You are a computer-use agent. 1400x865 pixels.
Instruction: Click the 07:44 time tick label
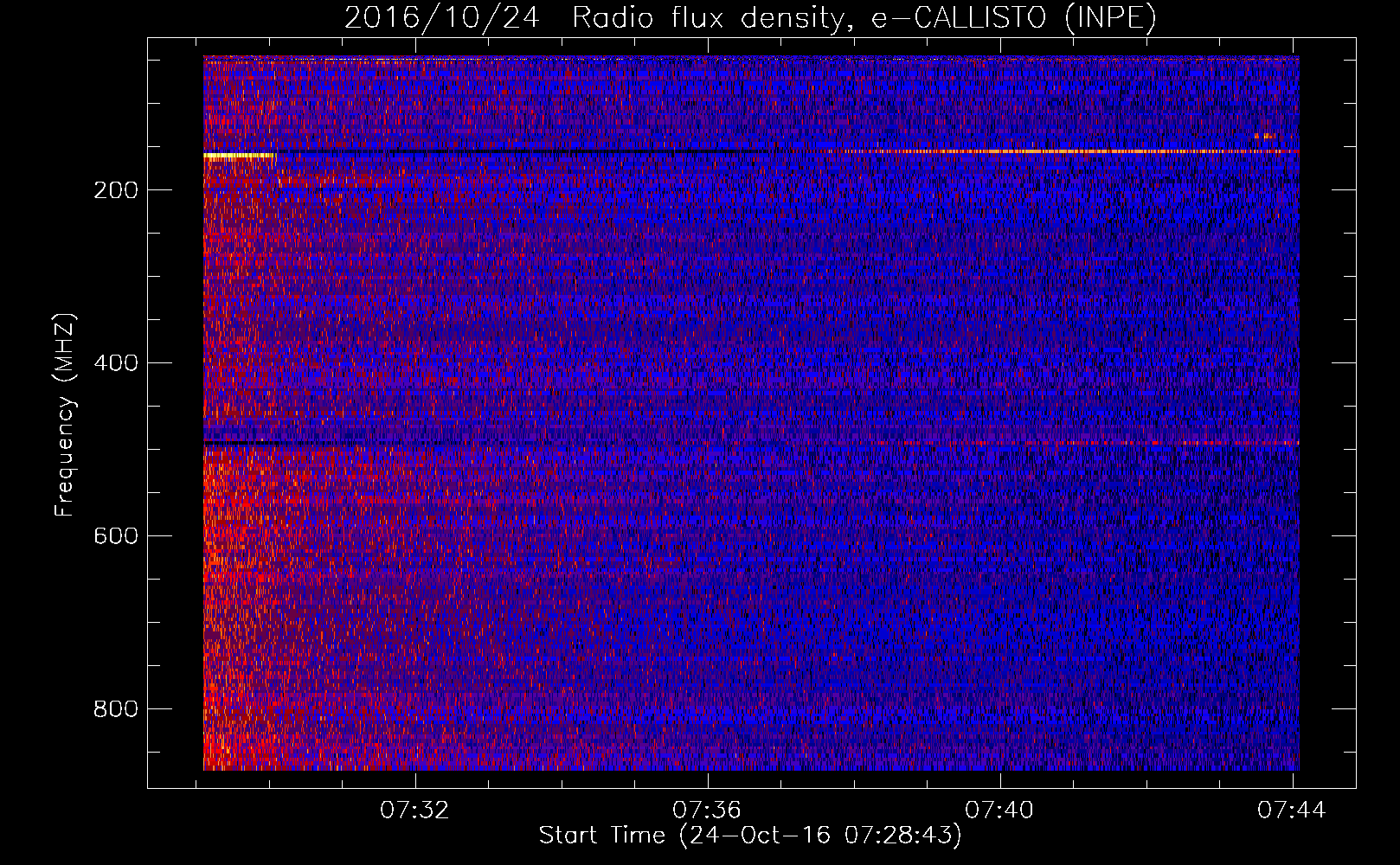[1292, 811]
